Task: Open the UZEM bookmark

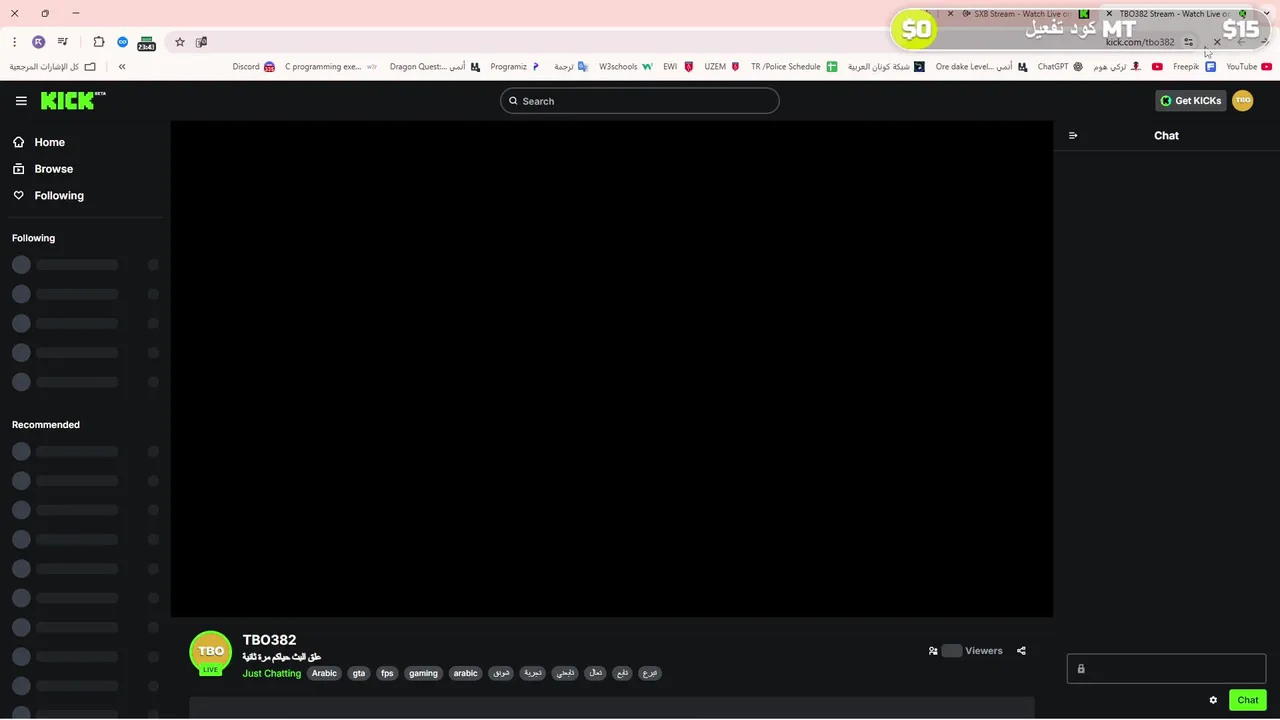Action: (722, 67)
